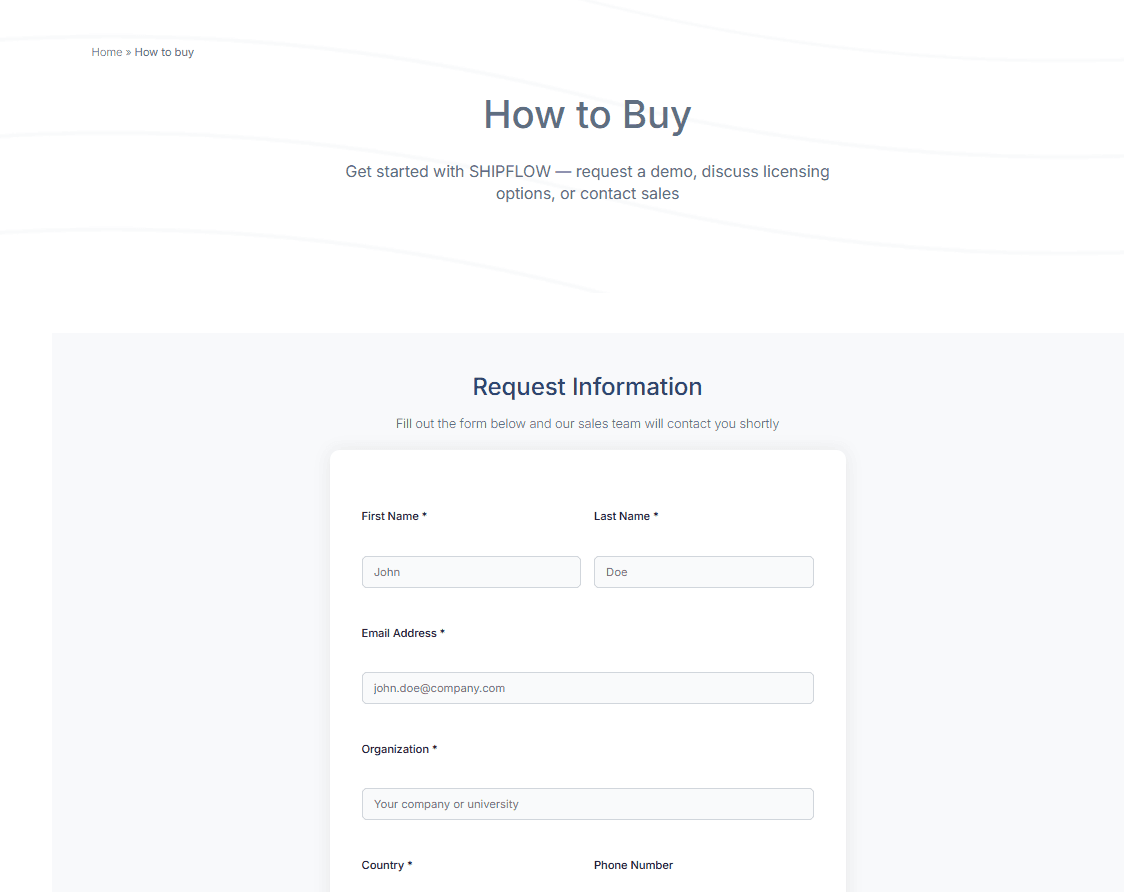The image size is (1124, 892).
Task: Click the 'How to buy' breadcrumb text
Action: [164, 52]
